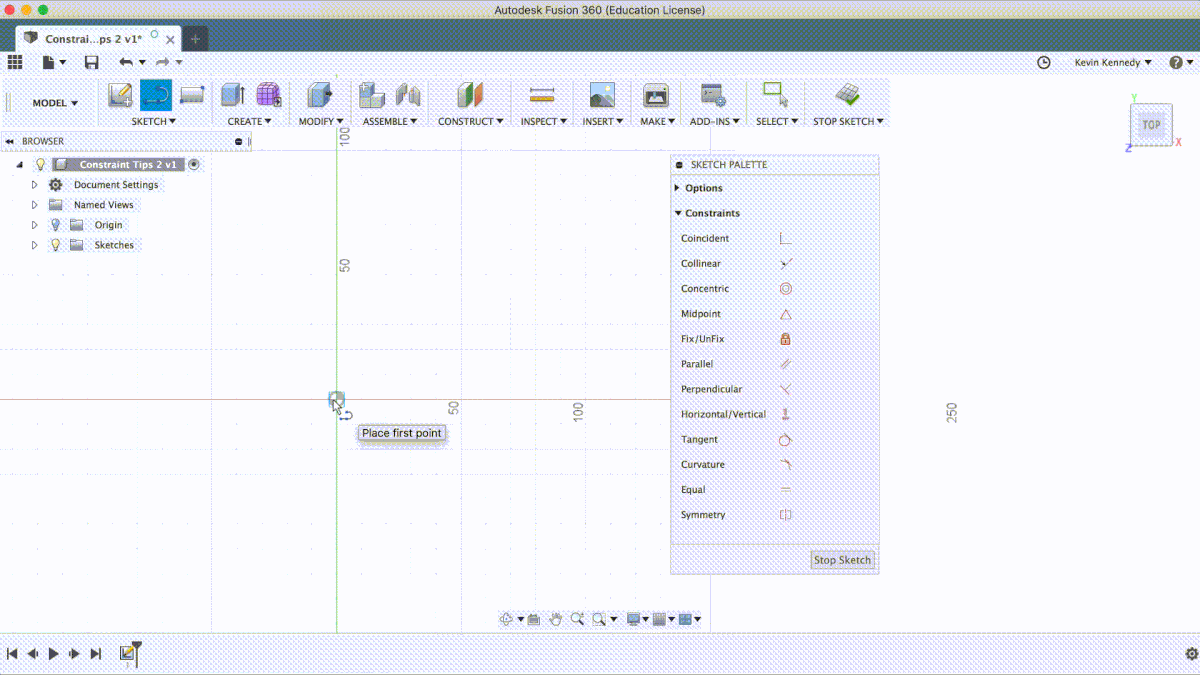The width and height of the screenshot is (1200, 675).
Task: Expand the Document Settings tree node
Action: pos(34,185)
